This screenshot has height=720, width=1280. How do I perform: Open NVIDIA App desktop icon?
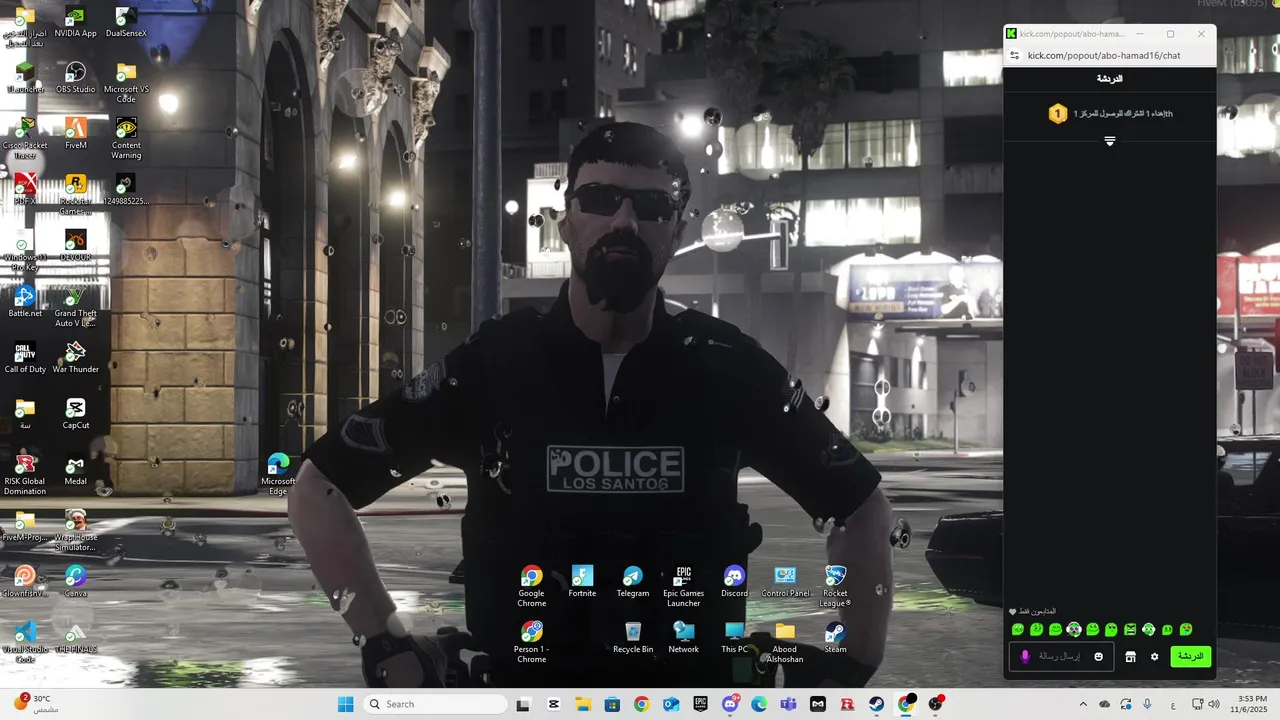click(76, 22)
